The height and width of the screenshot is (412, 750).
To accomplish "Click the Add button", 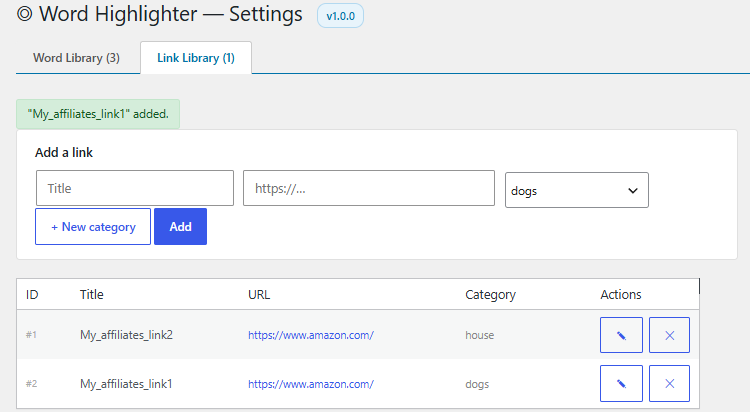I will point(180,226).
